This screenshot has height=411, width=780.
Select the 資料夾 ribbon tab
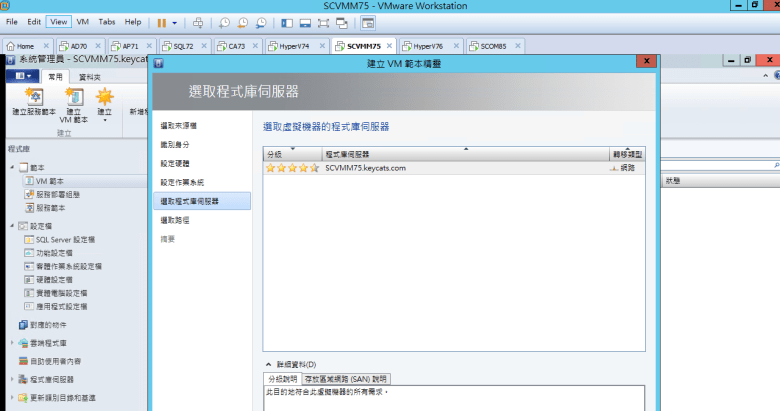tap(90, 76)
